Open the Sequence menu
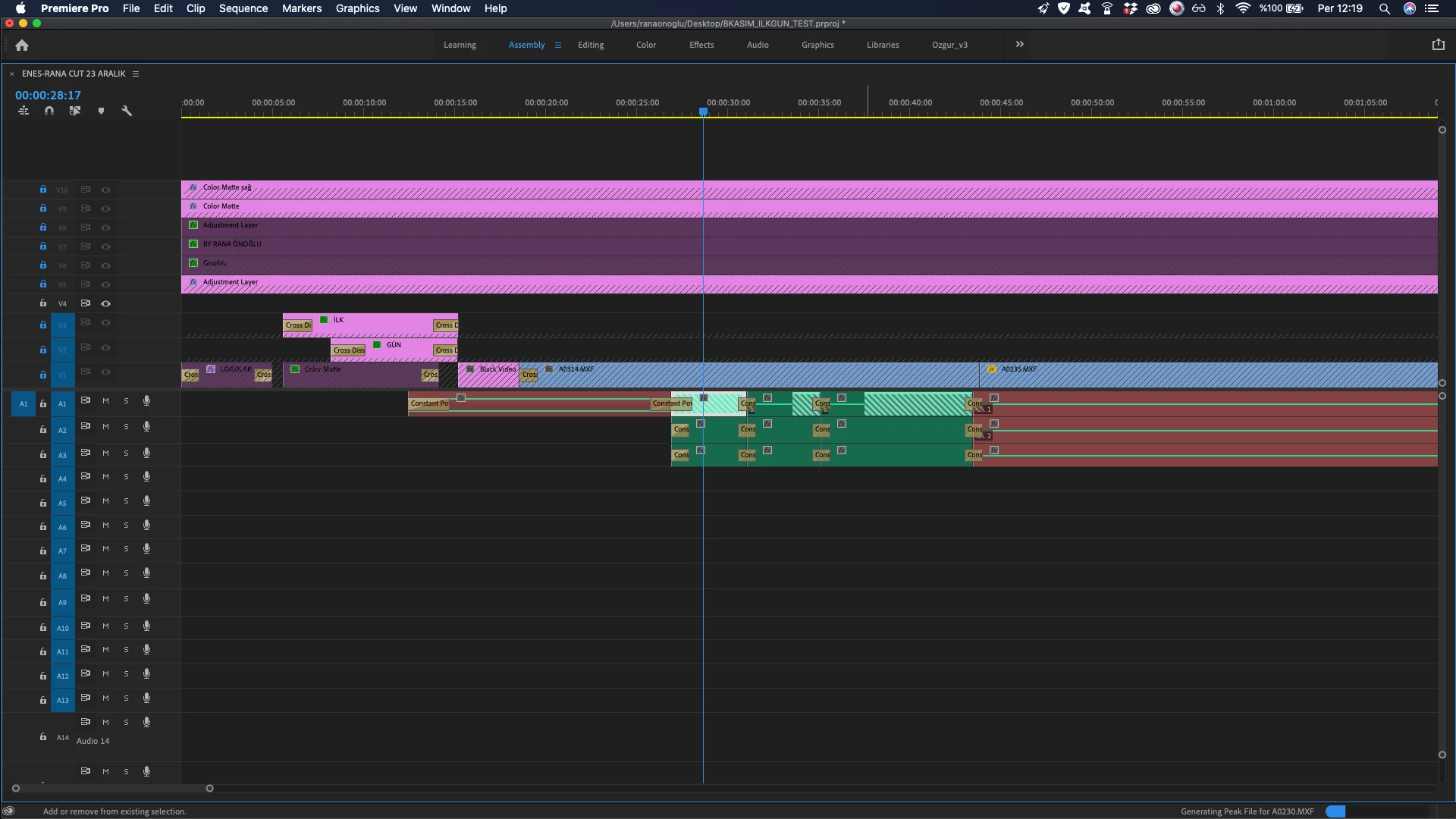Viewport: 1456px width, 819px height. coord(243,8)
